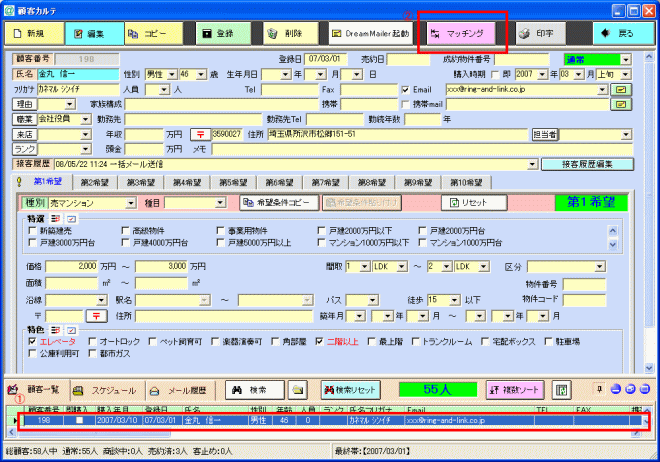660x462 pixels.
Task: Expand the 職業 会社役員 dropdown
Action: point(85,119)
